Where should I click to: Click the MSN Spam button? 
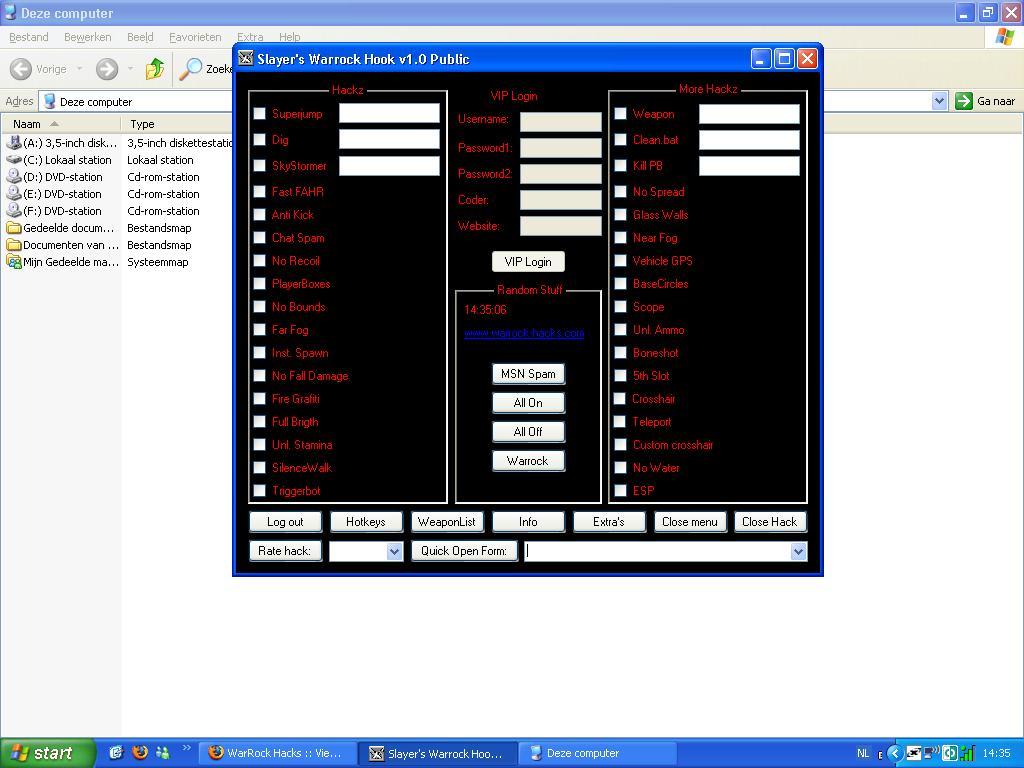point(528,374)
